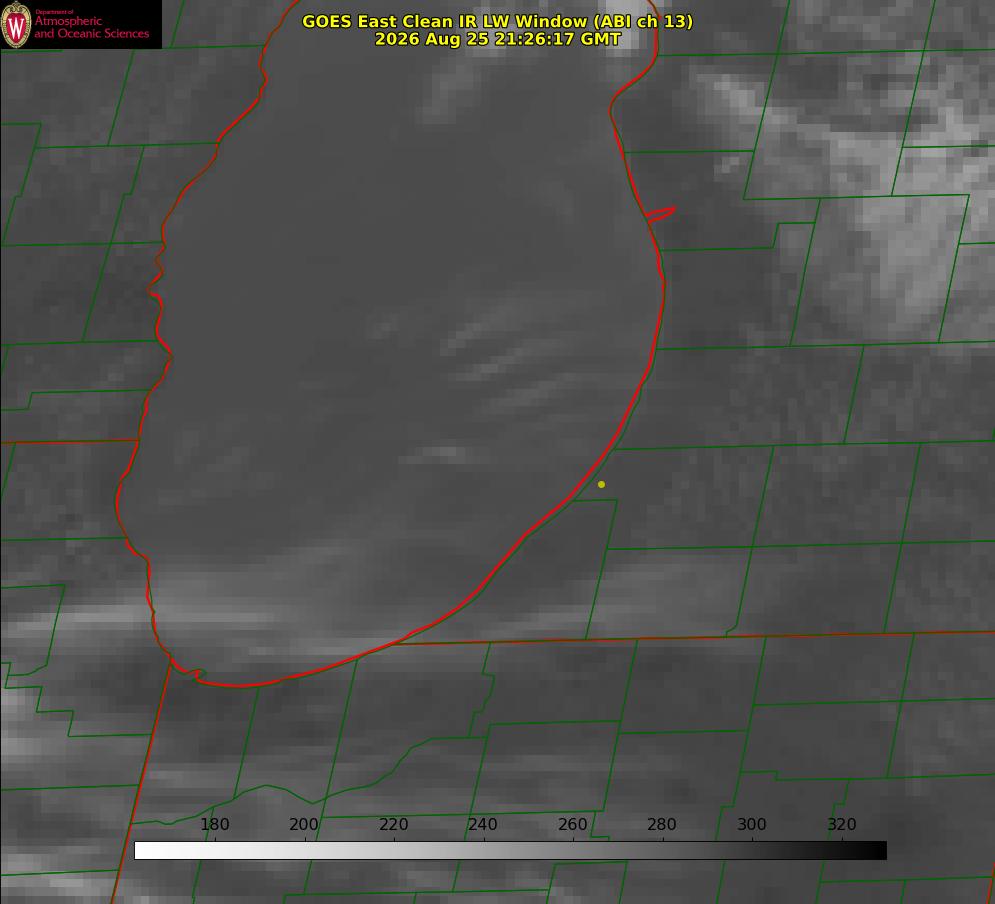Select the 220 temperature label
Image resolution: width=995 pixels, height=904 pixels.
point(393,824)
